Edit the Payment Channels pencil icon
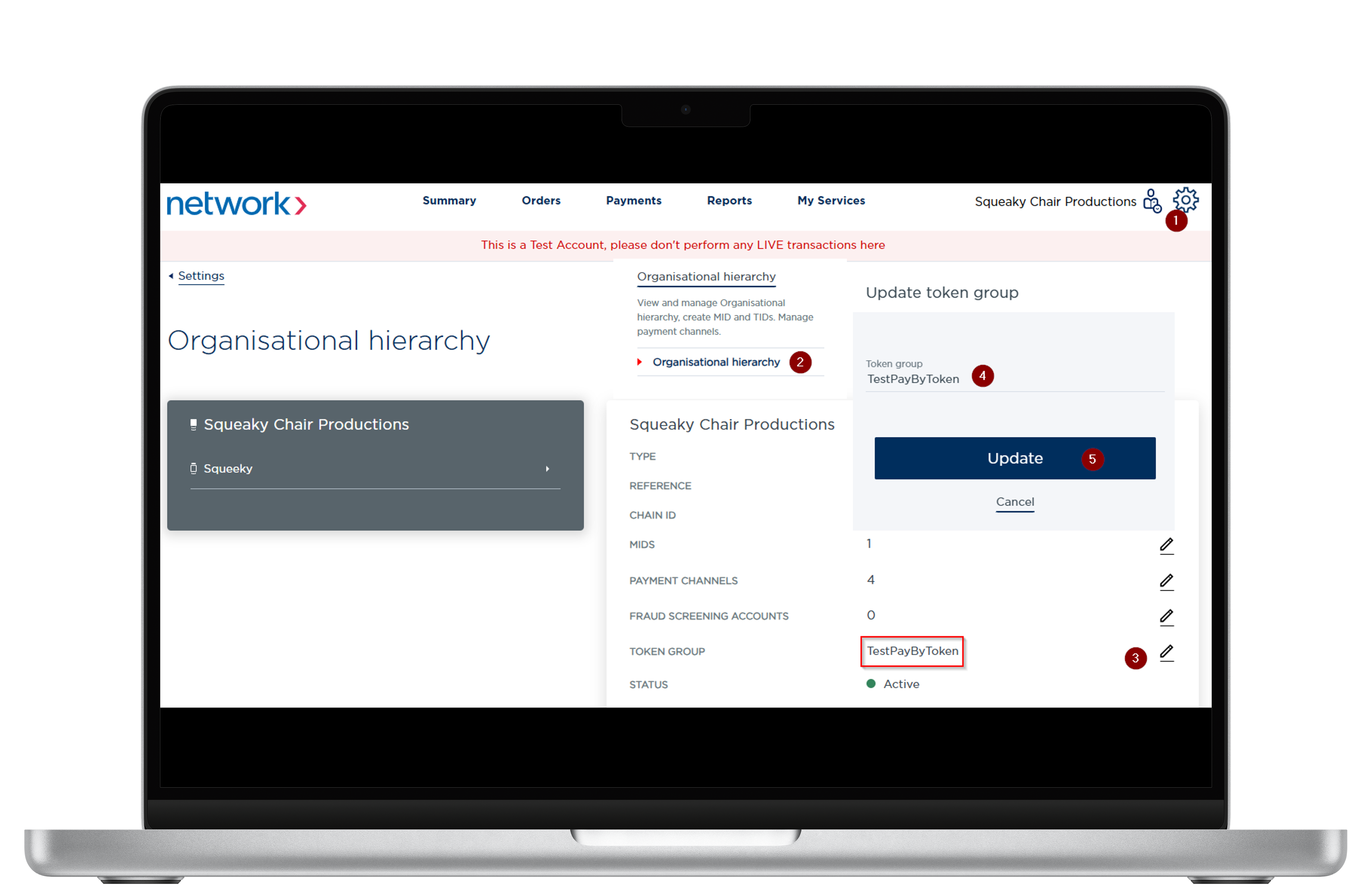 click(1166, 581)
